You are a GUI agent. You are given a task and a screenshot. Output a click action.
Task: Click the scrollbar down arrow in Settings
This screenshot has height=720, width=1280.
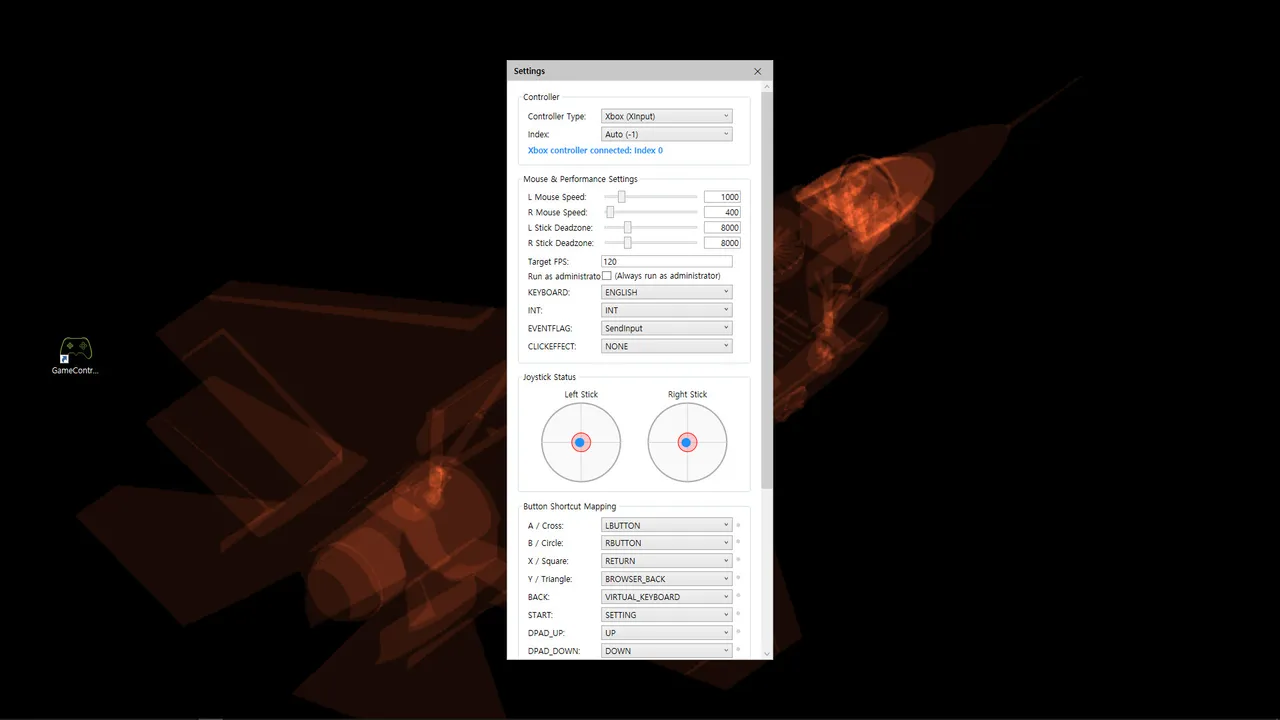[x=767, y=654]
